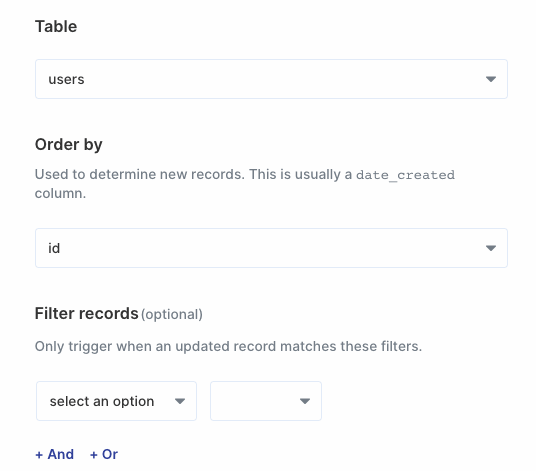Click the date_created code text
Screen dimensions: 536x471
tap(405, 175)
